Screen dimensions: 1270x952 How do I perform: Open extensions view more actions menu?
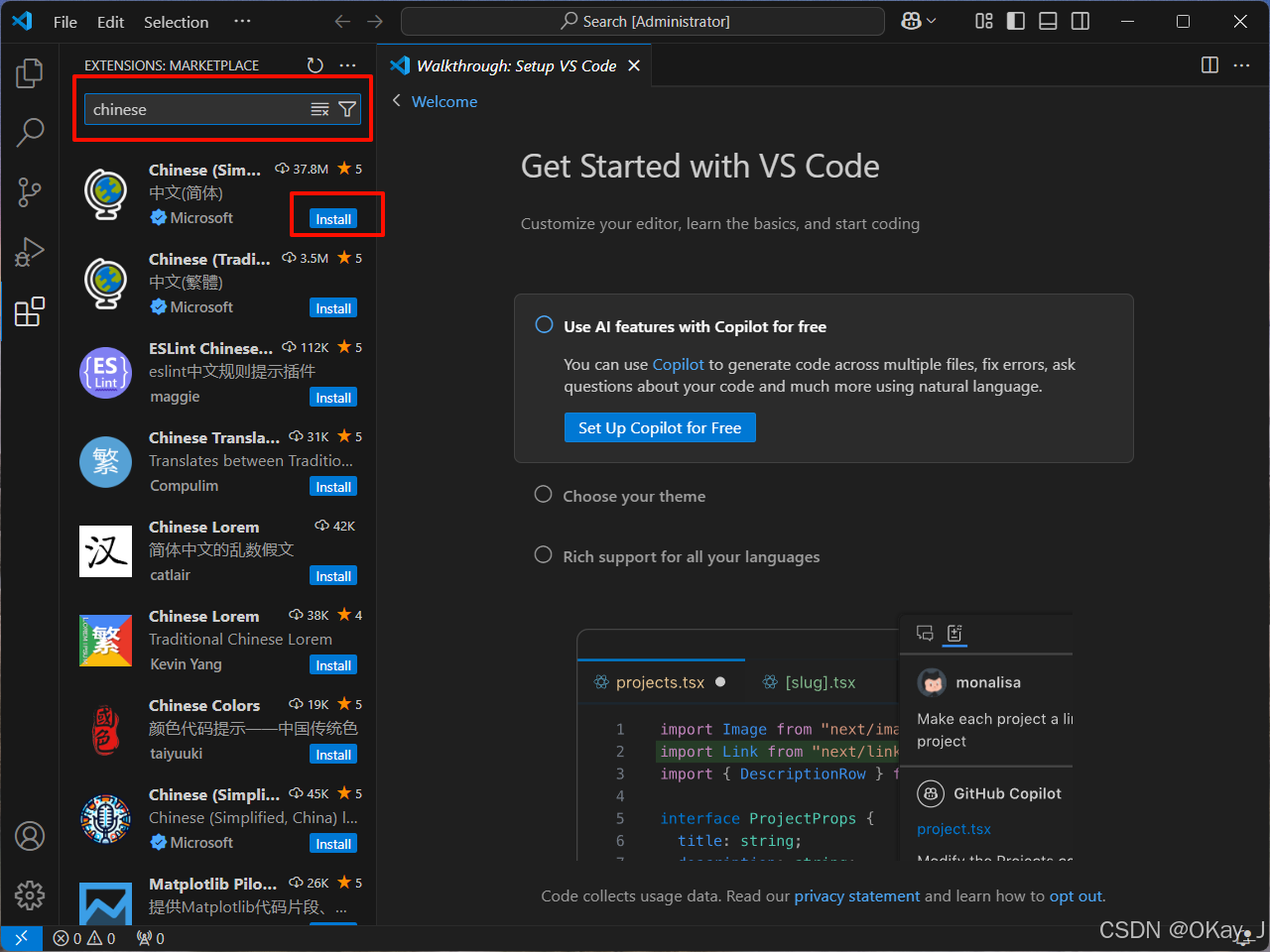(x=347, y=65)
